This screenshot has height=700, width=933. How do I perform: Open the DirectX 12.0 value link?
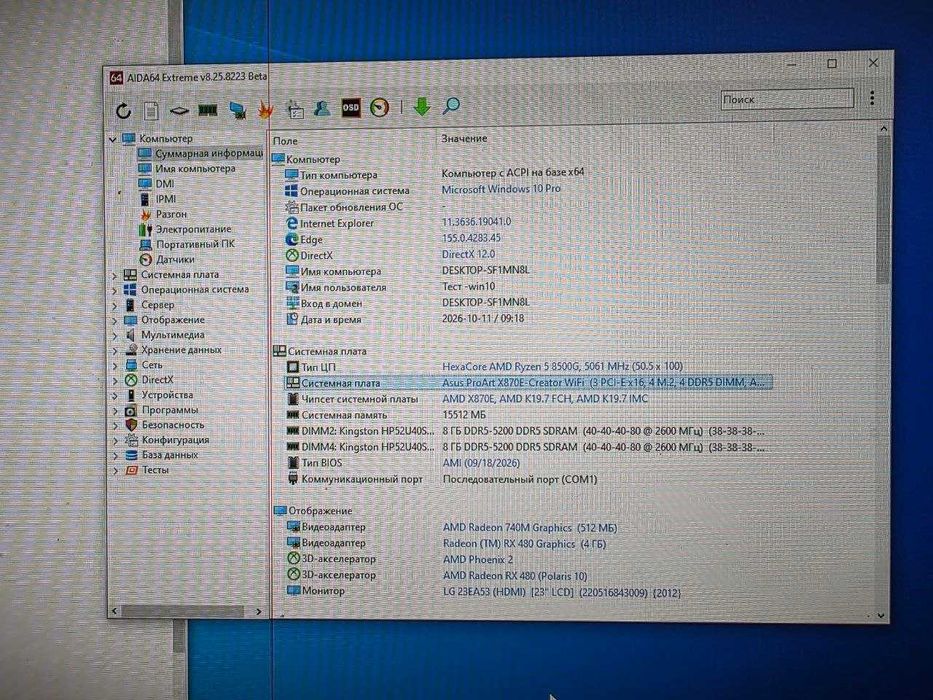click(x=468, y=254)
